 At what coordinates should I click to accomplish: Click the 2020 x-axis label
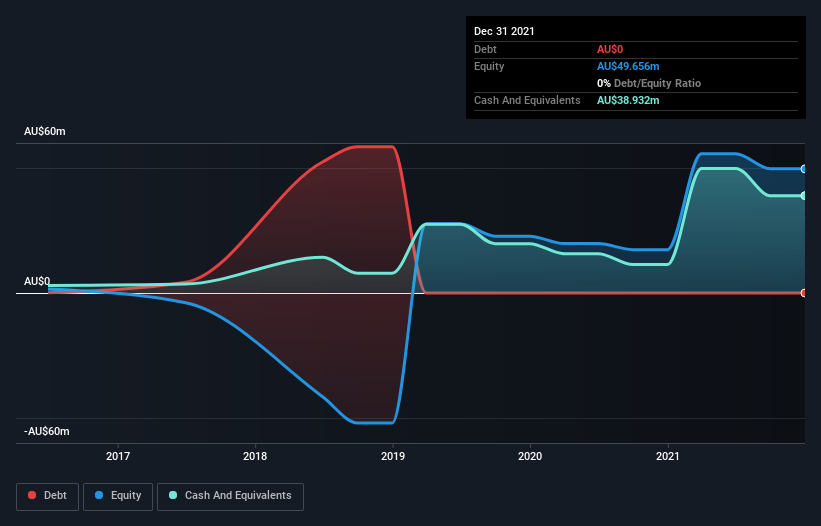[530, 456]
